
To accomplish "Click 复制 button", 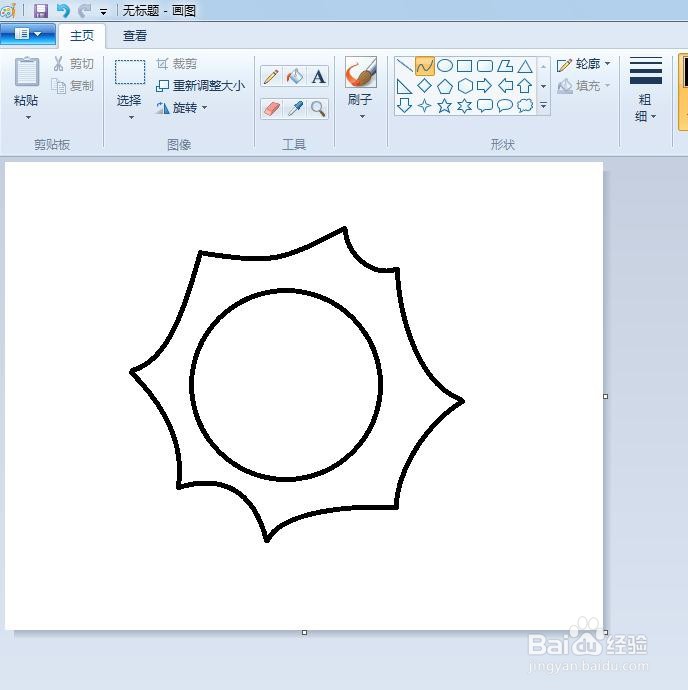I will coord(73,85).
